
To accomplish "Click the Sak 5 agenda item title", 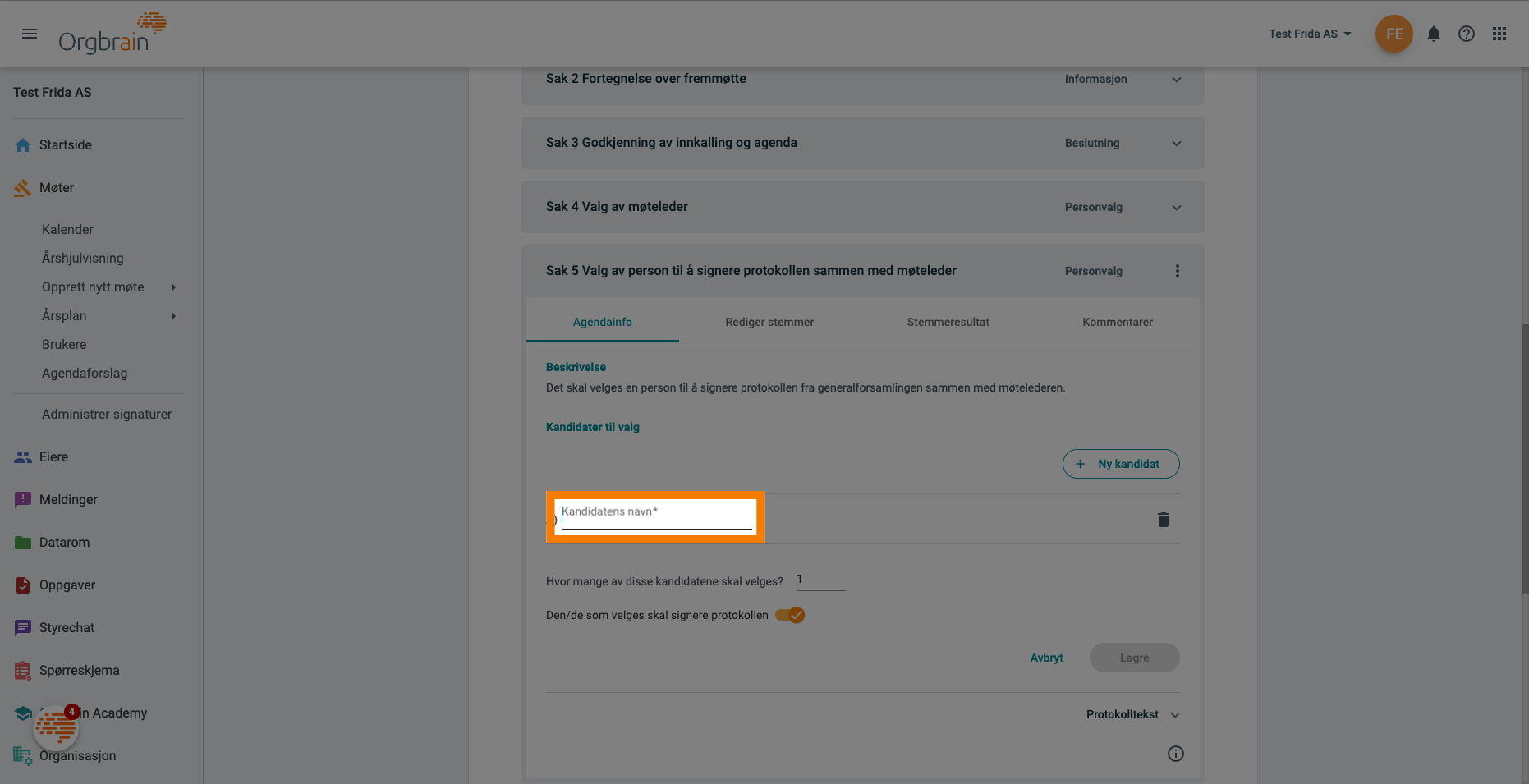I will click(751, 271).
